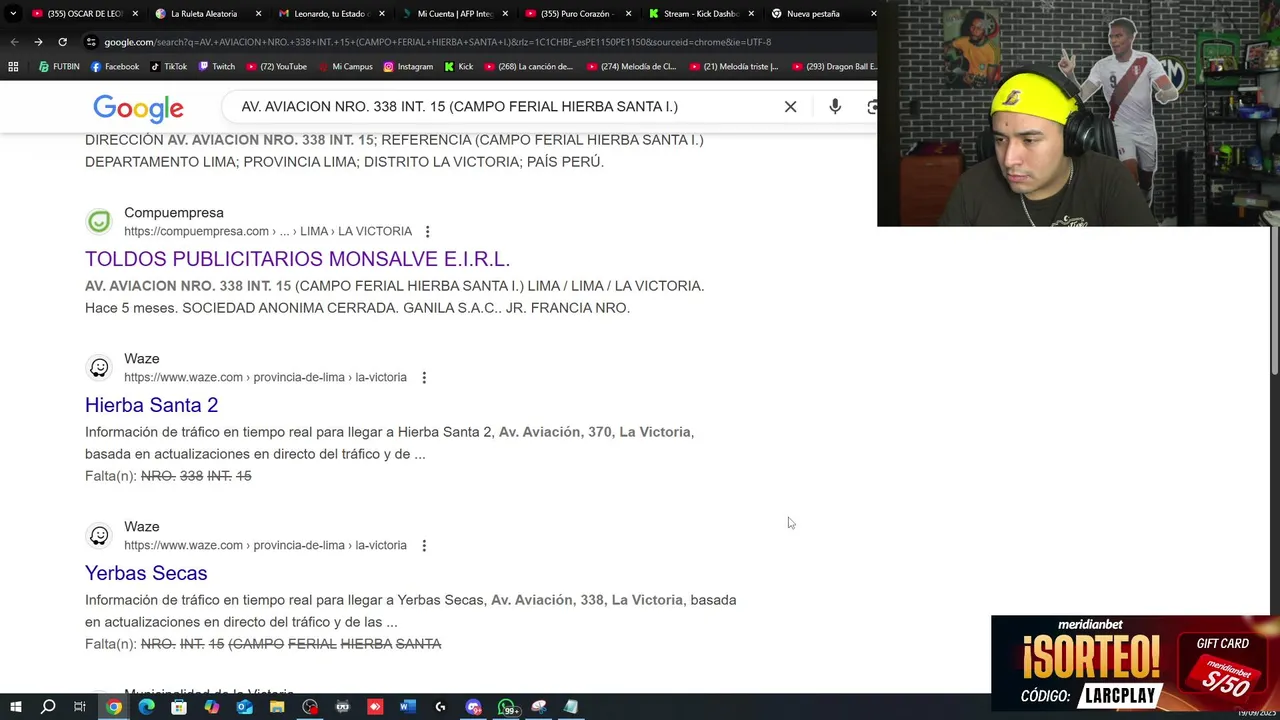View site information icon in address bar

91,42
